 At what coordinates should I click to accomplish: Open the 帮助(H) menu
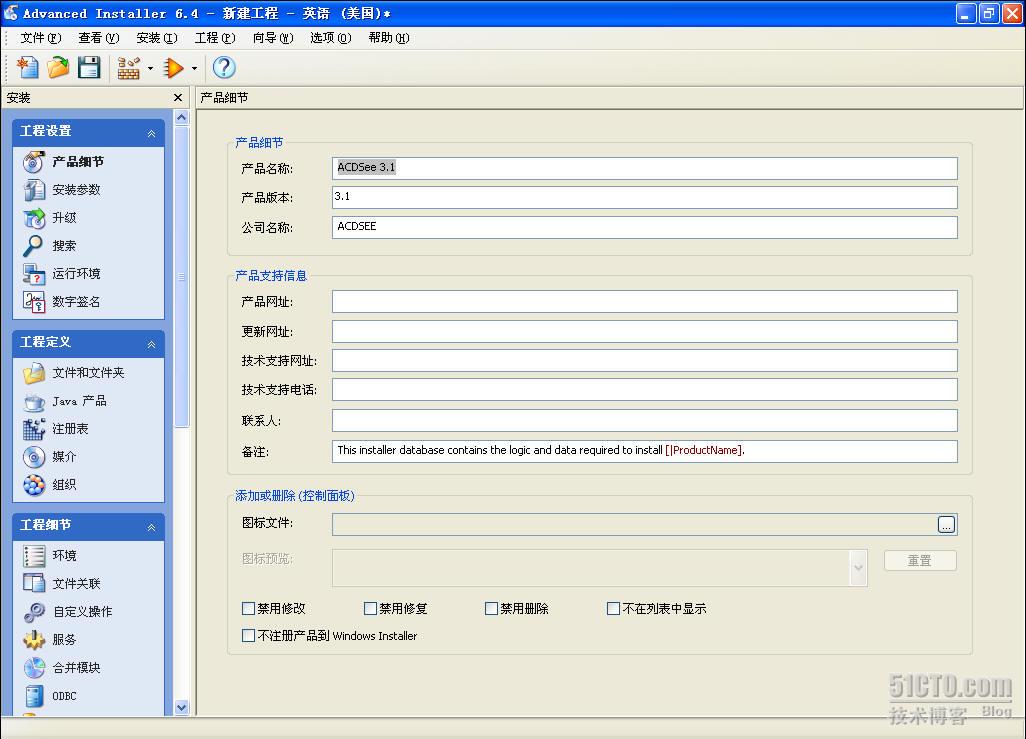tap(389, 38)
